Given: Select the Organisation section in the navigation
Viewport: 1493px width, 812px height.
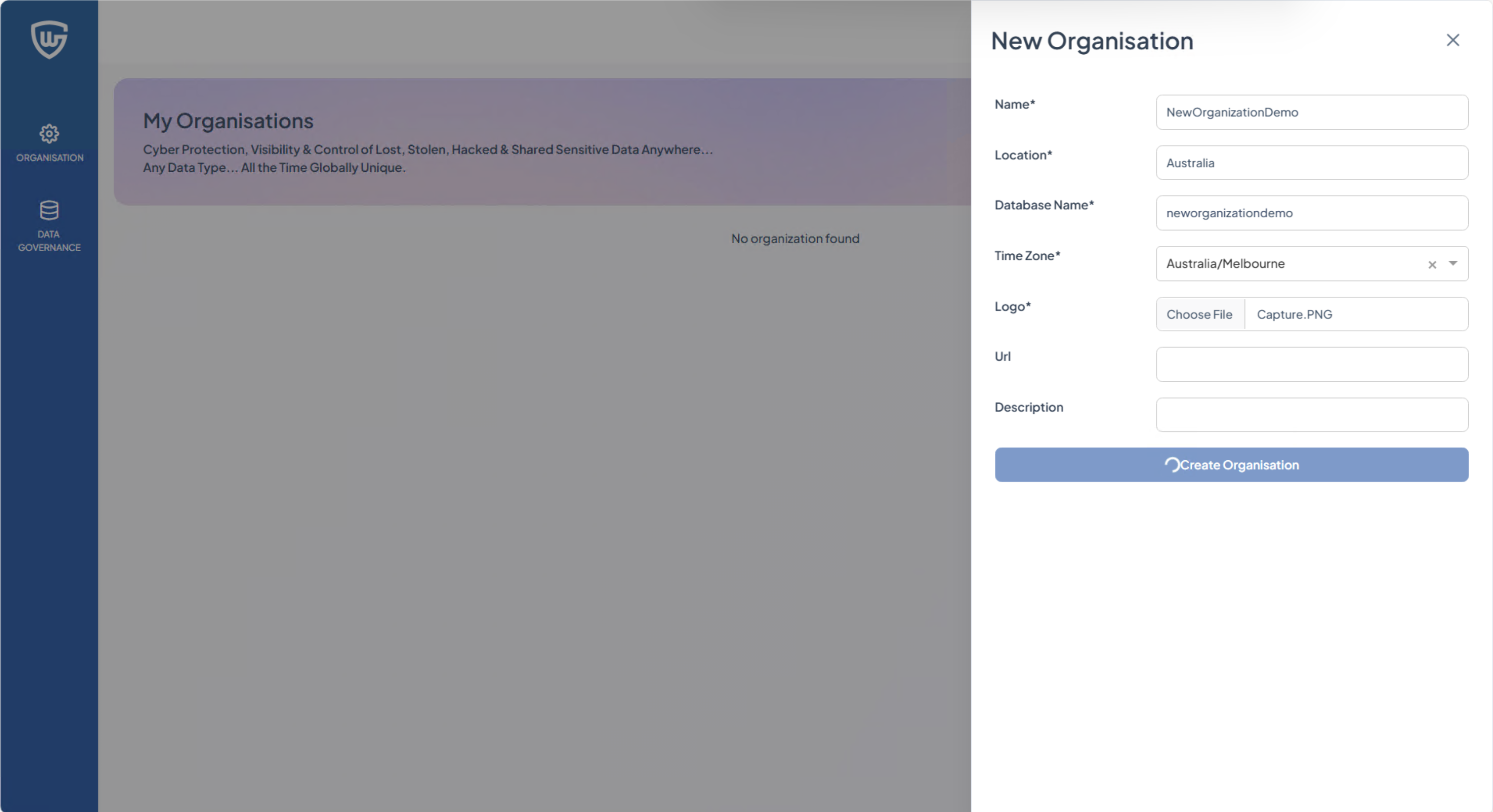Looking at the screenshot, I should click(x=49, y=144).
